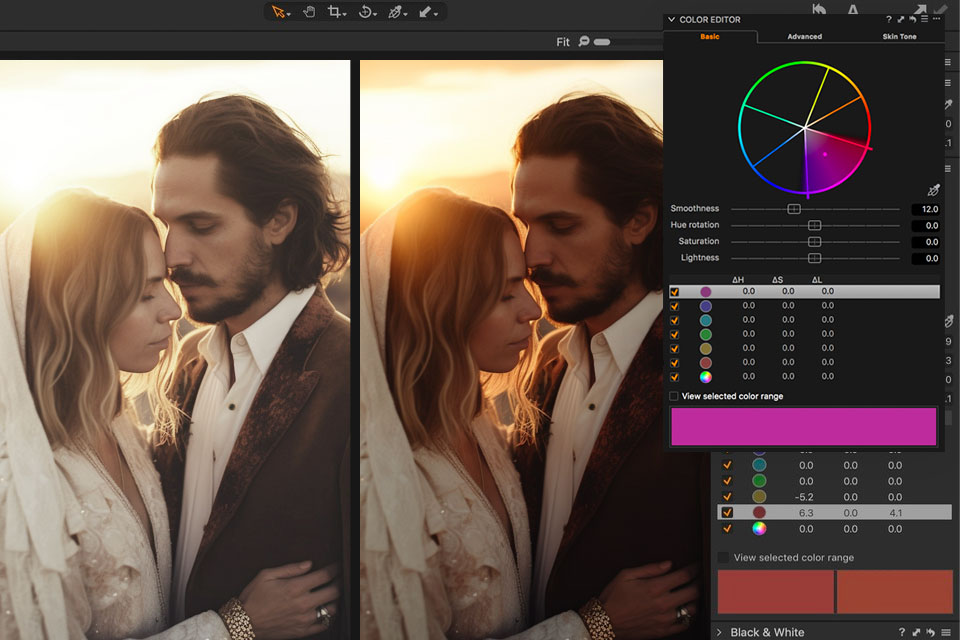Click the Smoothness slider handle

793,209
